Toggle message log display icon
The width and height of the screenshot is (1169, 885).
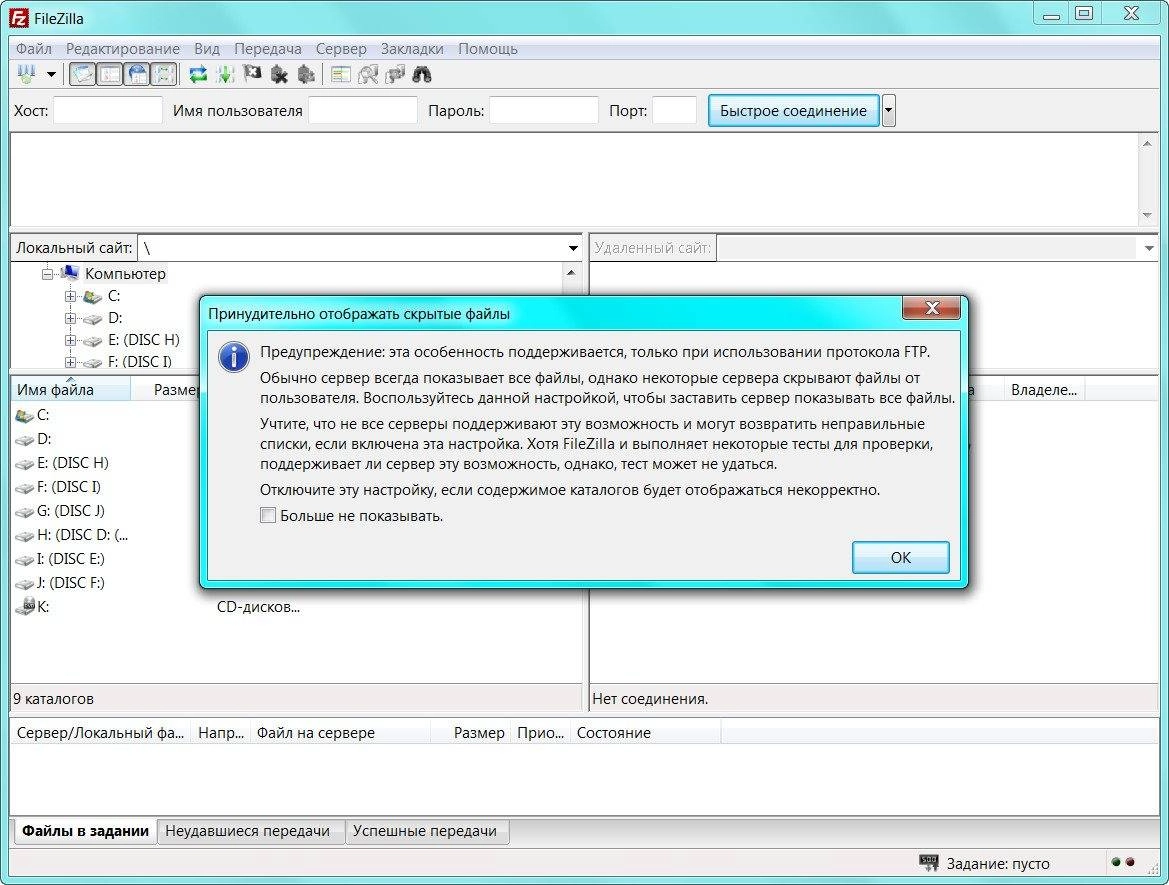coord(82,75)
